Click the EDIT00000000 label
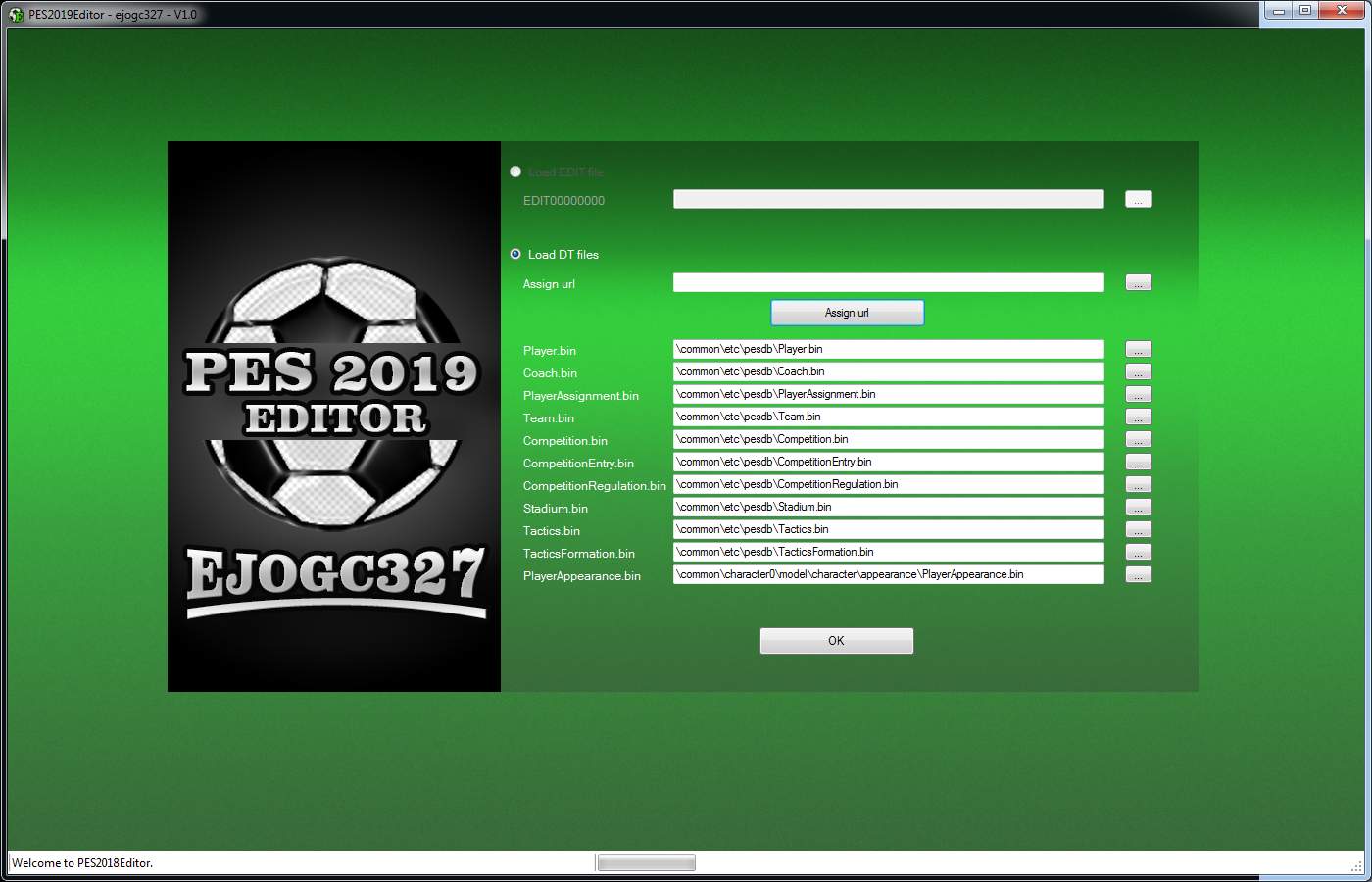Viewport: 1372px width, 882px height. [563, 201]
